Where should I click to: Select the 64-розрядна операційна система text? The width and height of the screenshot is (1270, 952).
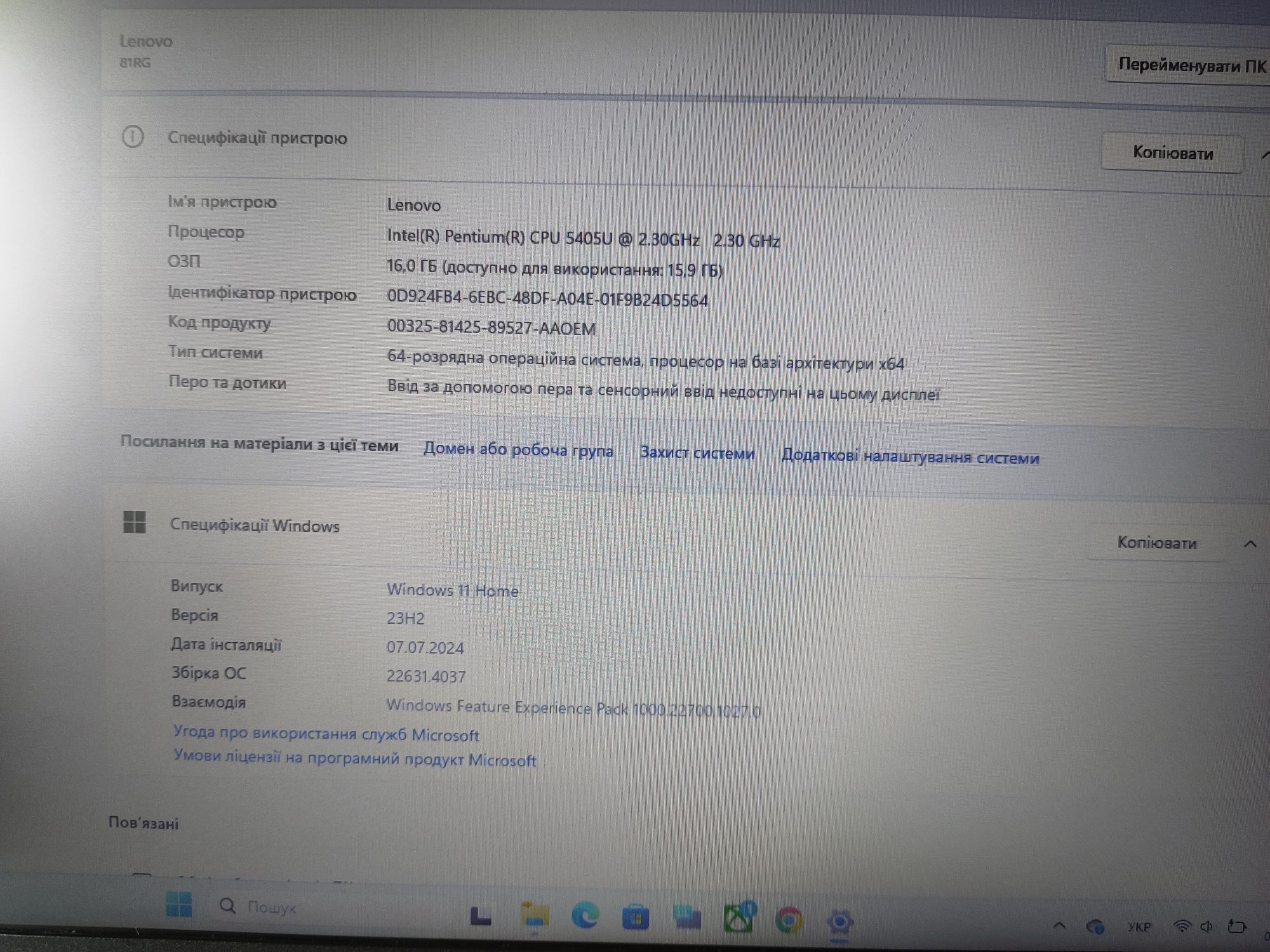click(x=645, y=360)
